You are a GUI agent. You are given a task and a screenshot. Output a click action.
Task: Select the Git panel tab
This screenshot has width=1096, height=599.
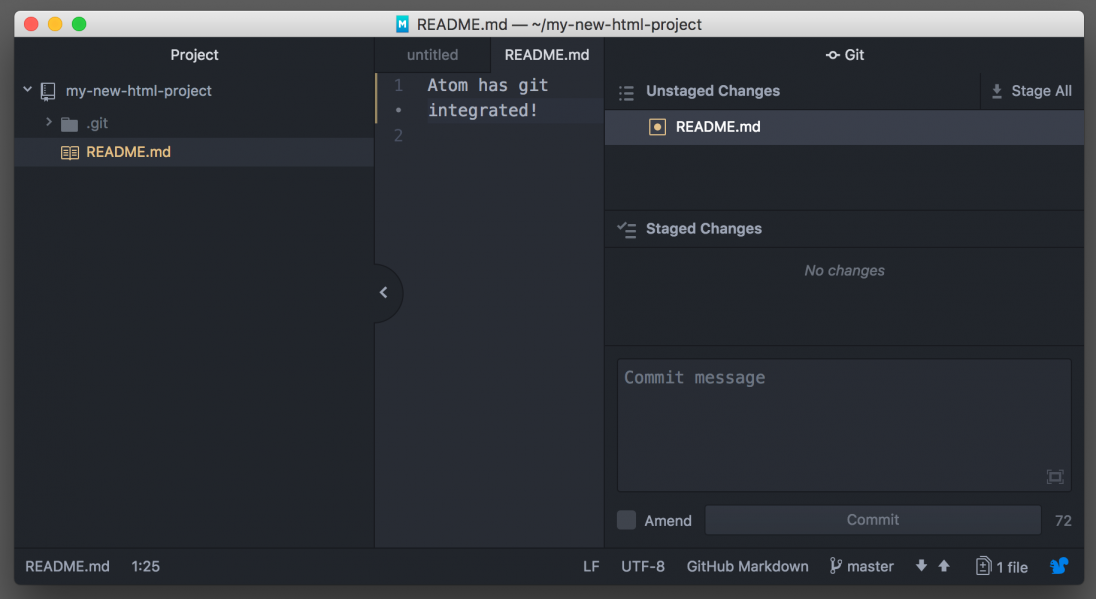844,55
